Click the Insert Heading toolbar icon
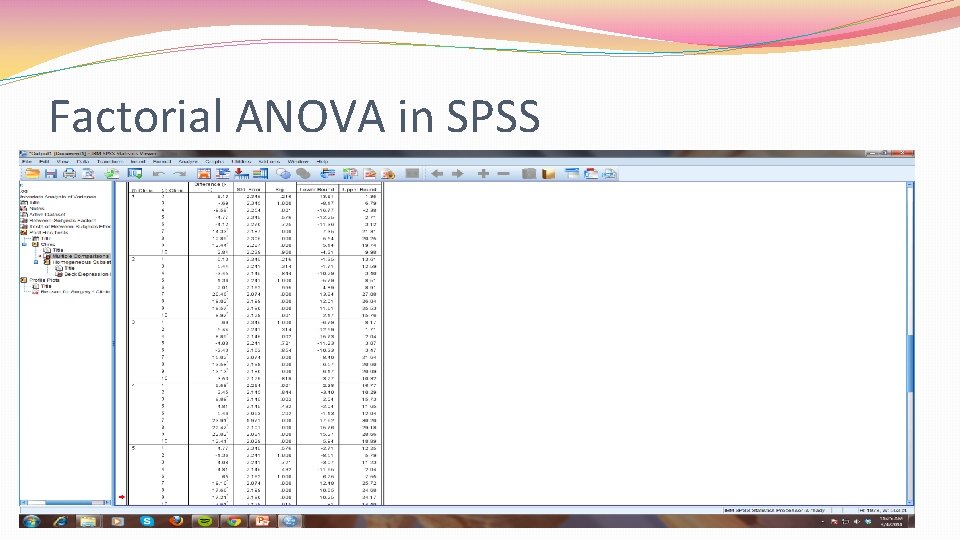The height and width of the screenshot is (540, 960). [x=572, y=174]
